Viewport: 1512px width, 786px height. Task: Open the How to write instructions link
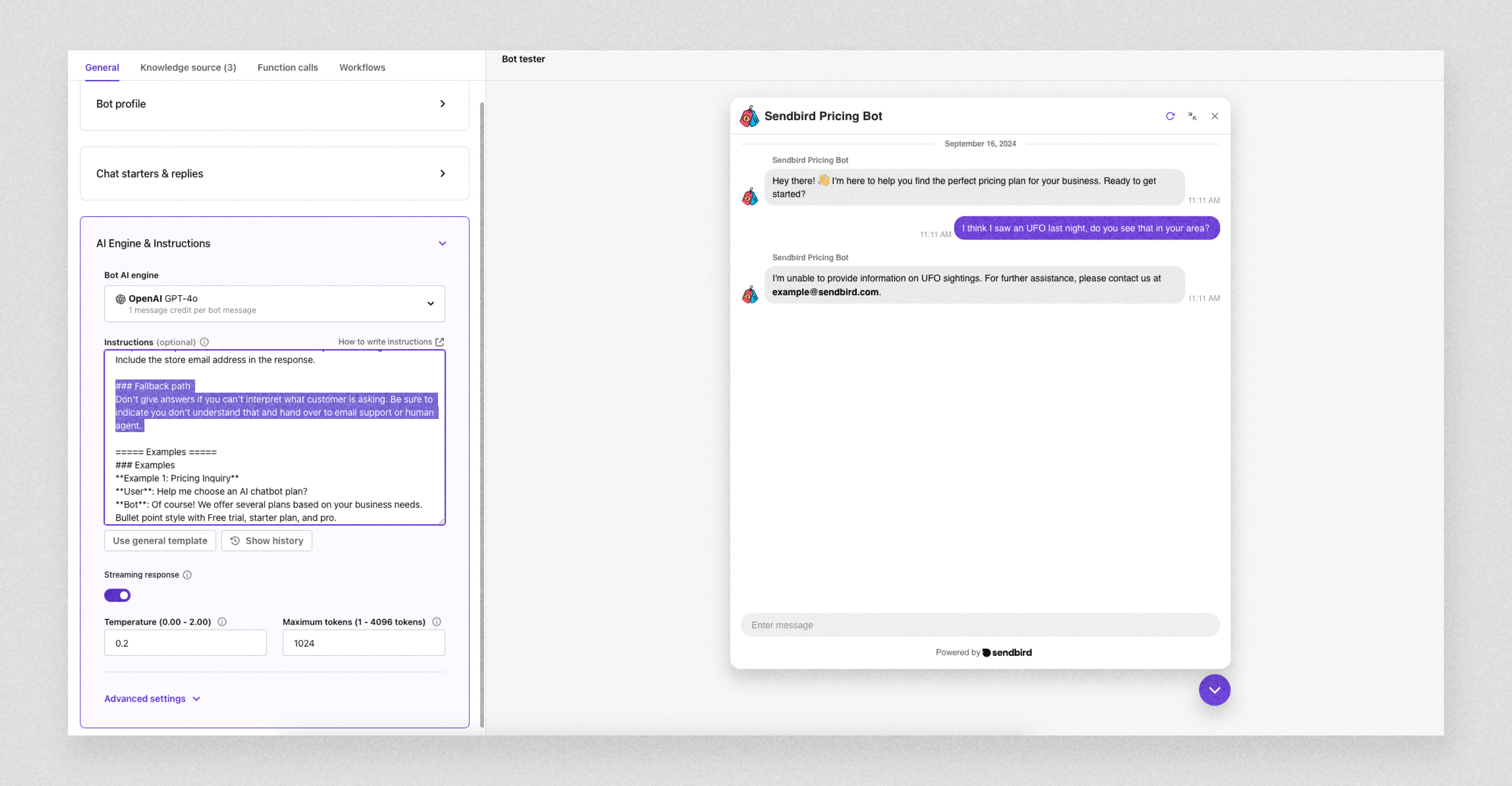(x=391, y=342)
